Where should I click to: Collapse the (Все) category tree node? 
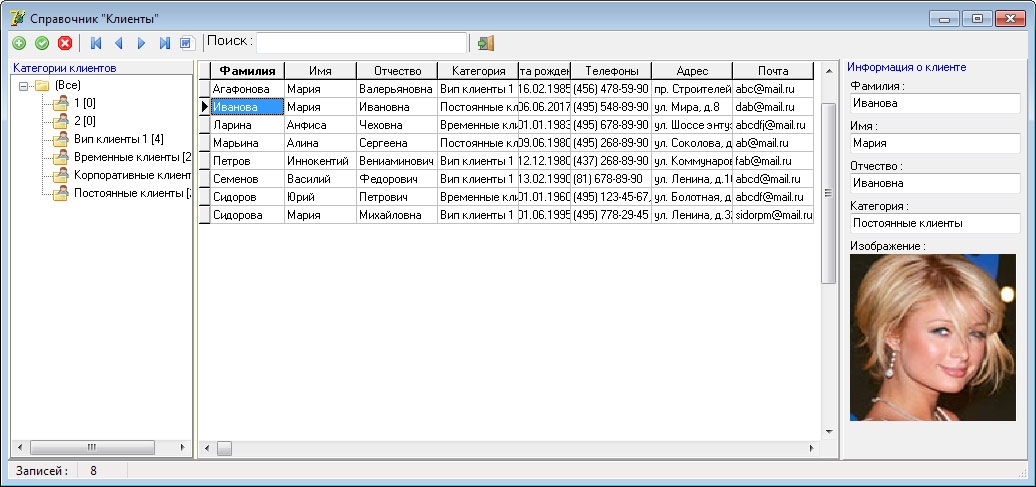(x=23, y=86)
